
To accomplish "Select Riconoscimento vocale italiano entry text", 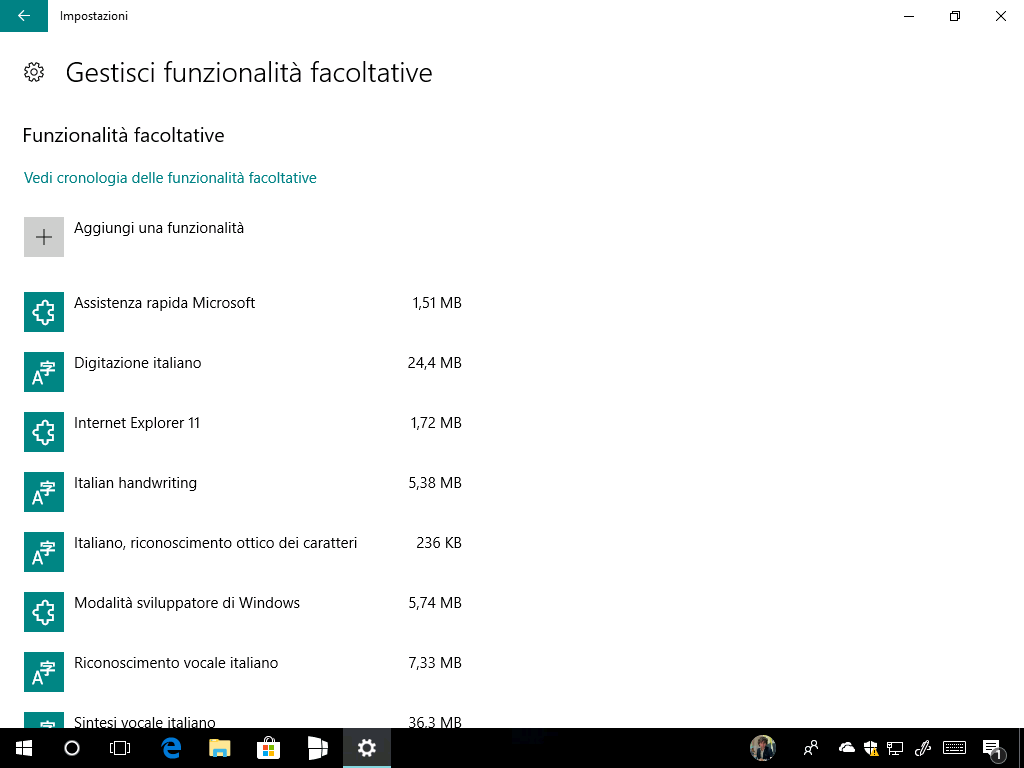I will click(x=176, y=663).
